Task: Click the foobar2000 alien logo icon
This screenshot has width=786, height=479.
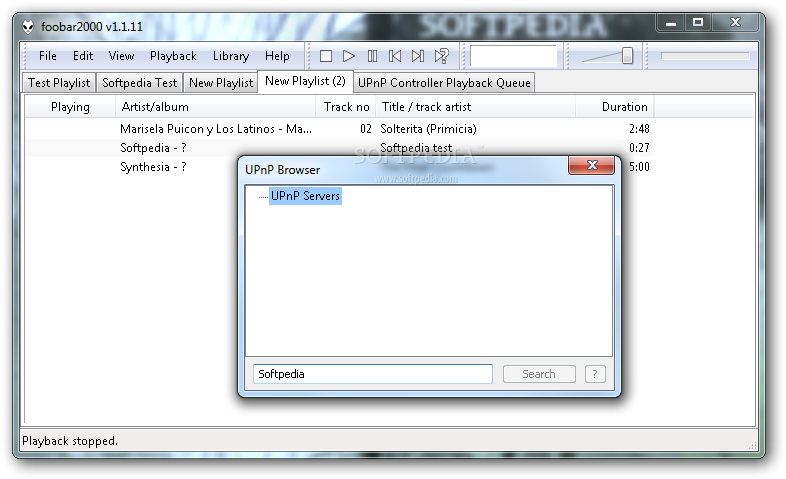Action: coord(28,27)
